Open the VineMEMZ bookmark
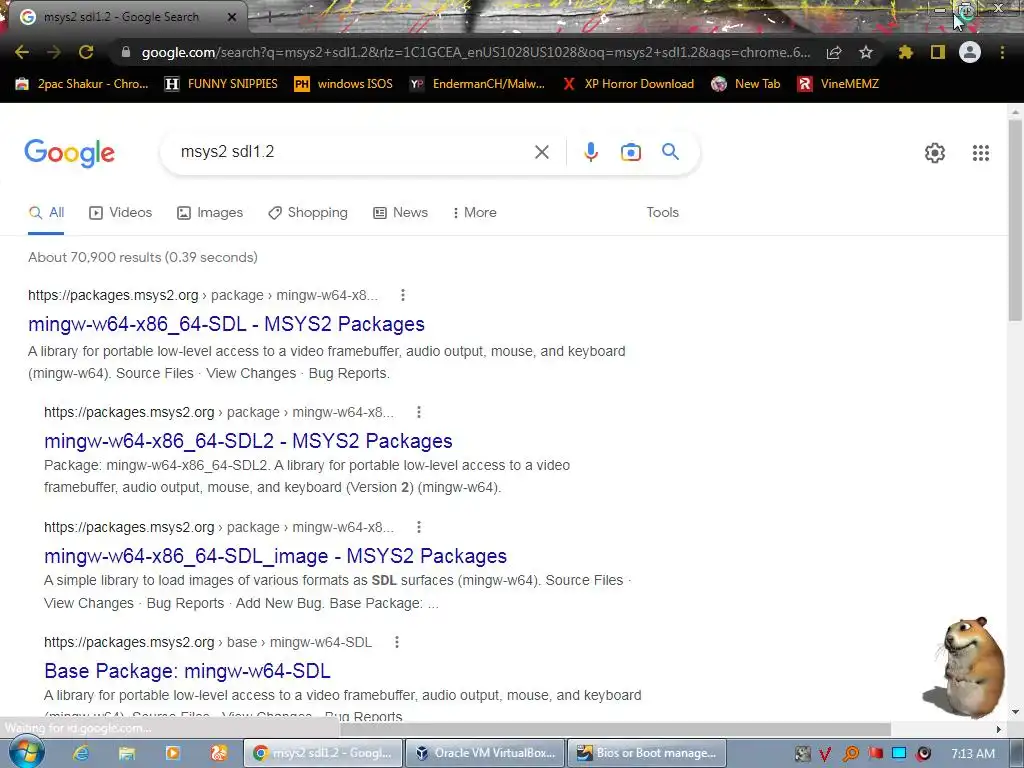The image size is (1024, 768). coord(838,84)
